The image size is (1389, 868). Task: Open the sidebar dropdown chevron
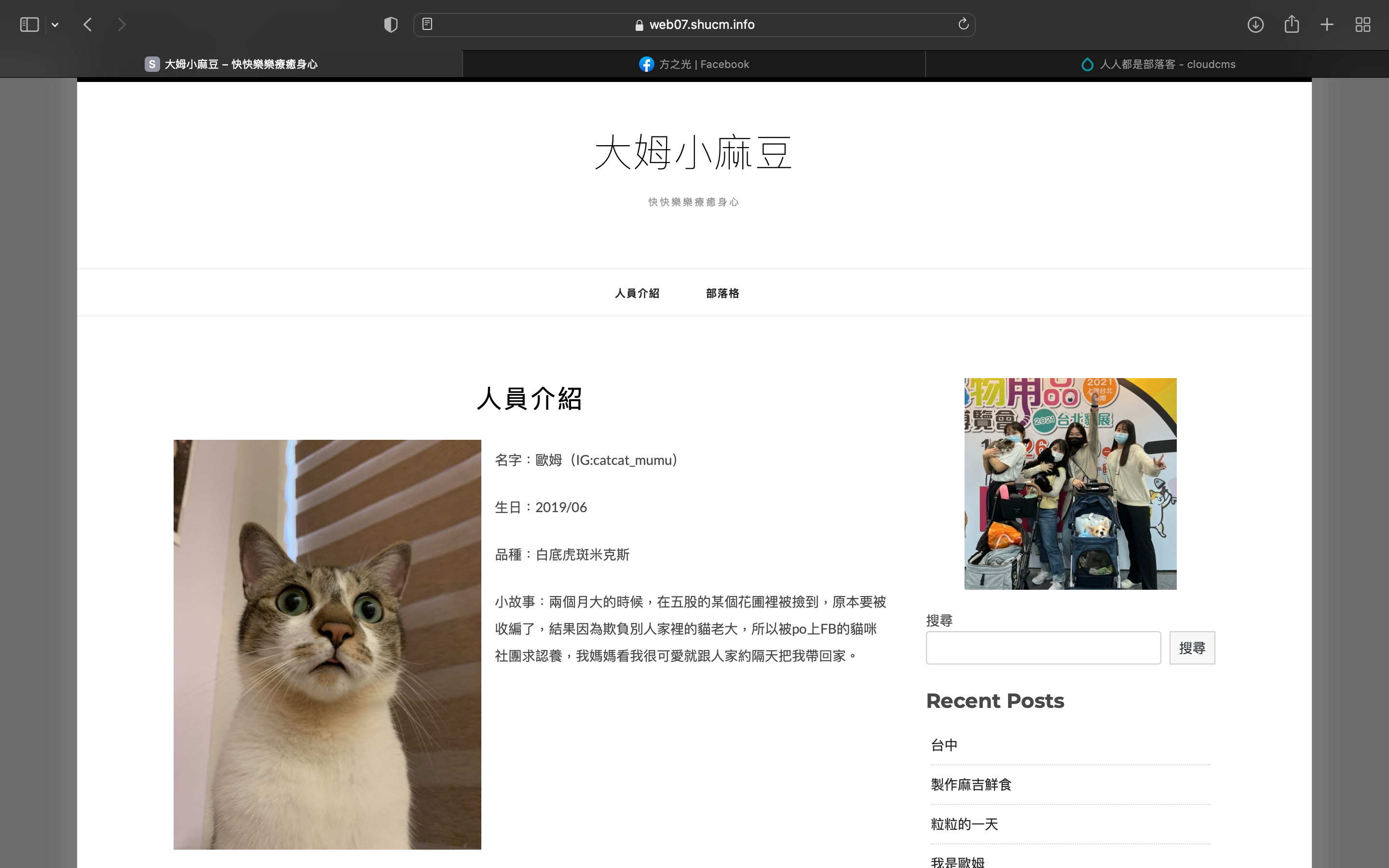55,25
